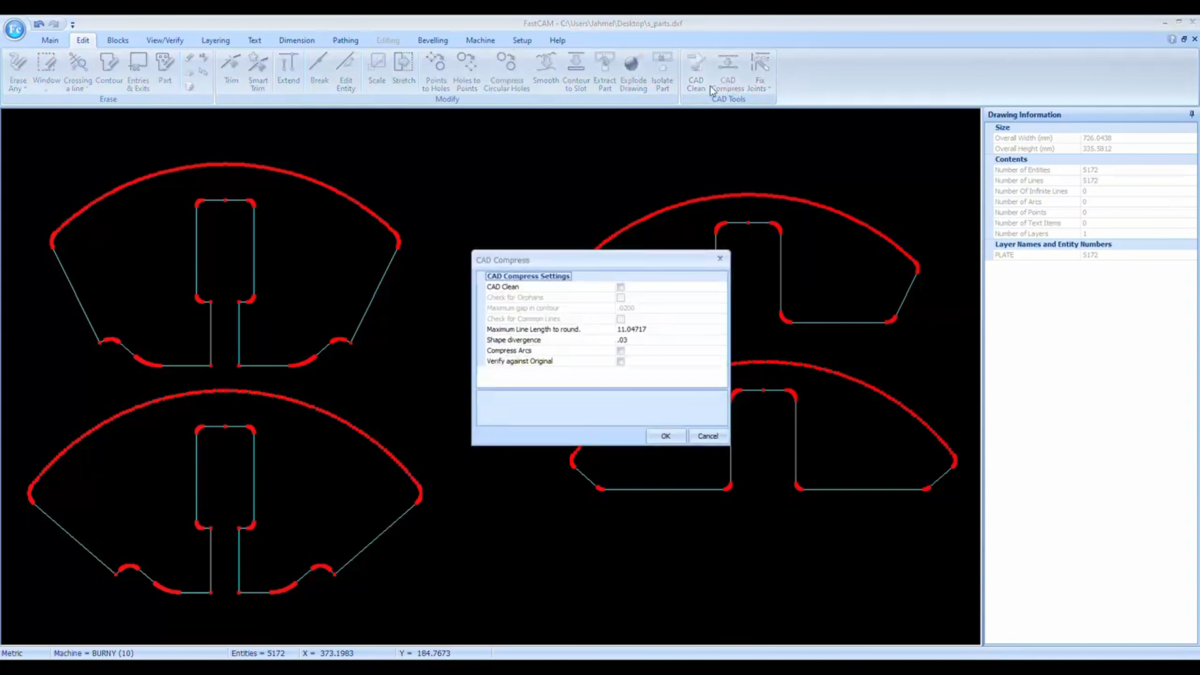Select the Number of Lines row

[x=1091, y=181]
